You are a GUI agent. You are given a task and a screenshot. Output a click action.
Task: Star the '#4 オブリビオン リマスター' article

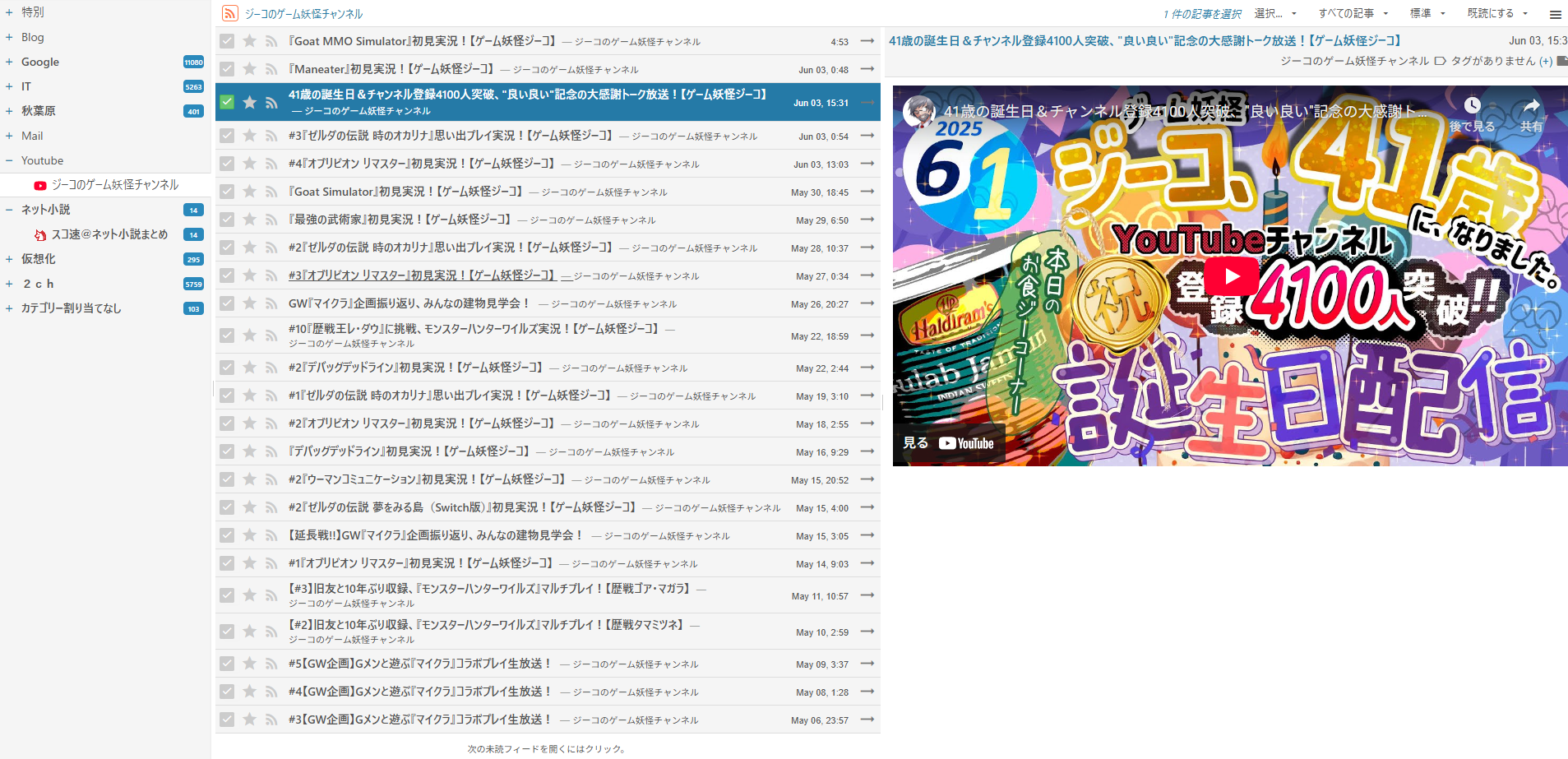click(x=250, y=164)
